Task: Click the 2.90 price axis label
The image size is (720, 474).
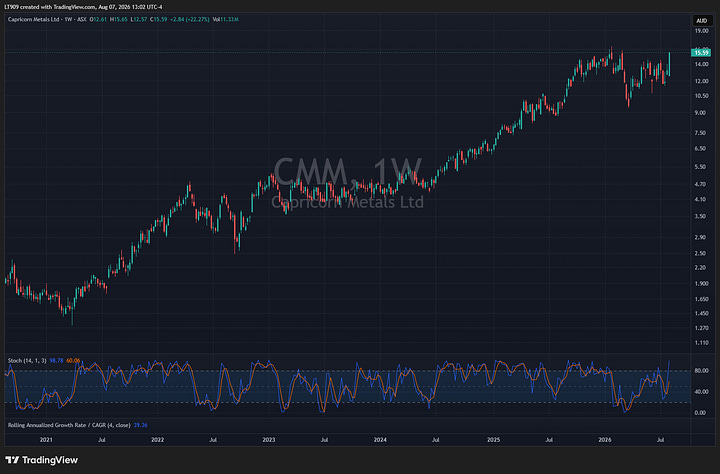Action: (700, 237)
